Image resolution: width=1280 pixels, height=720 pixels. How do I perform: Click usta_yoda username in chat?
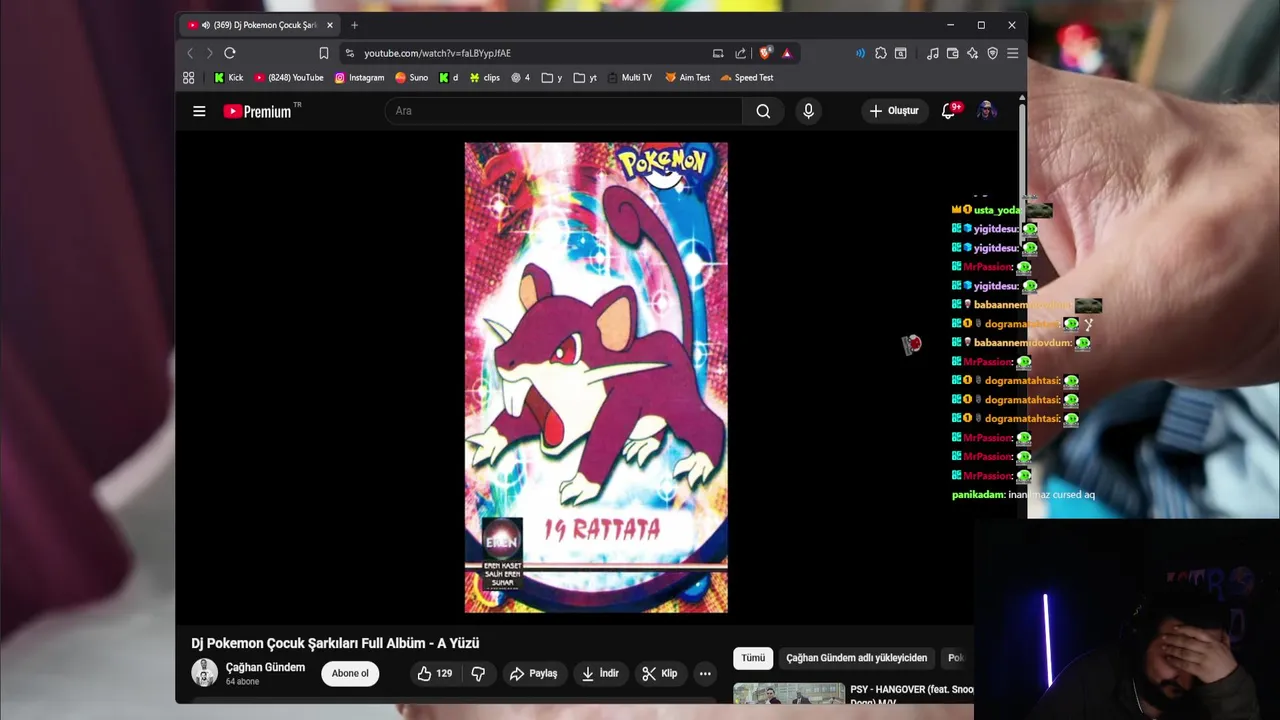pos(996,210)
